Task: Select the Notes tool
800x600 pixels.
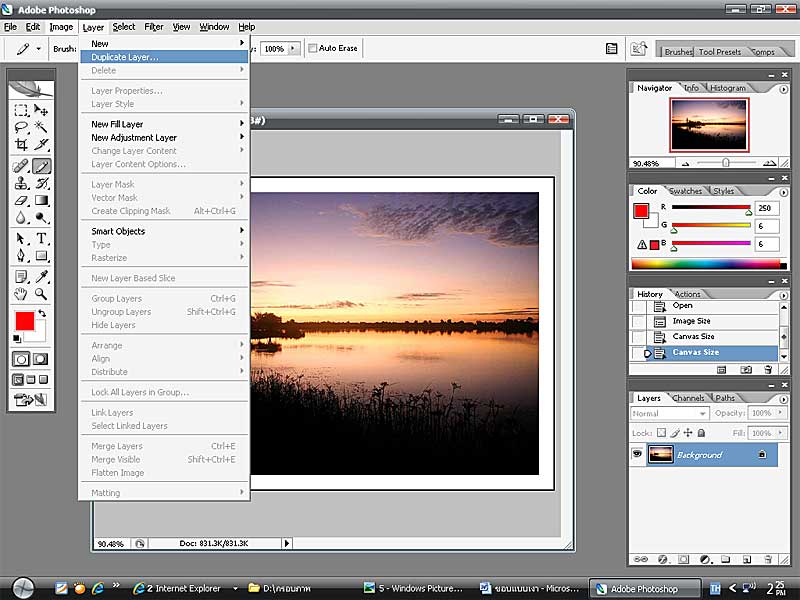Action: [x=21, y=277]
